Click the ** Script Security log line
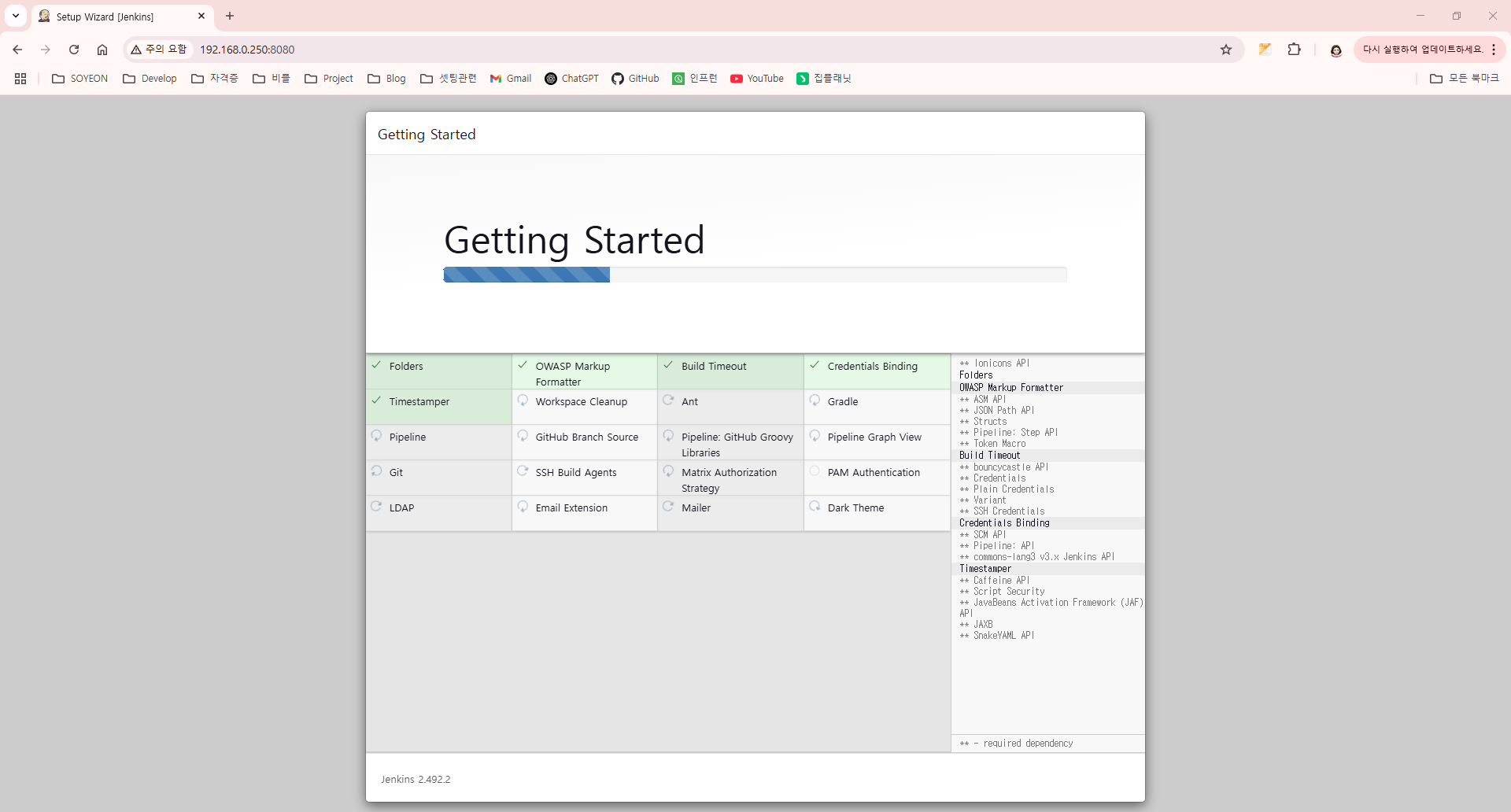The width and height of the screenshot is (1511, 812). click(1003, 592)
